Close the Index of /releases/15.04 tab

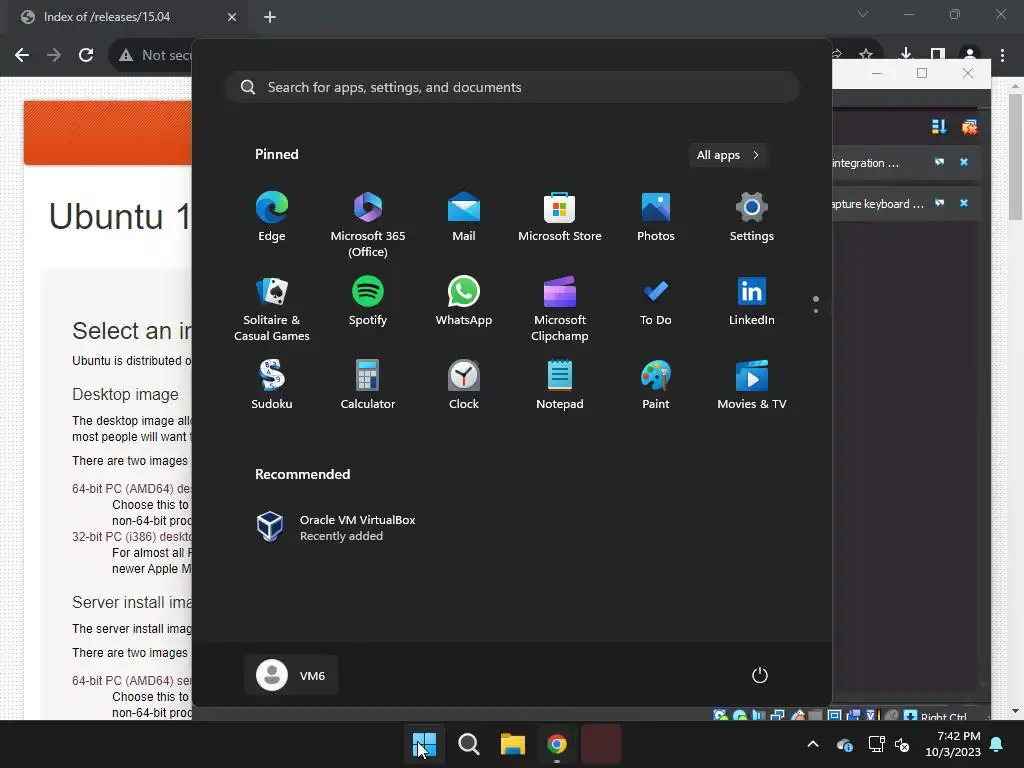point(232,17)
